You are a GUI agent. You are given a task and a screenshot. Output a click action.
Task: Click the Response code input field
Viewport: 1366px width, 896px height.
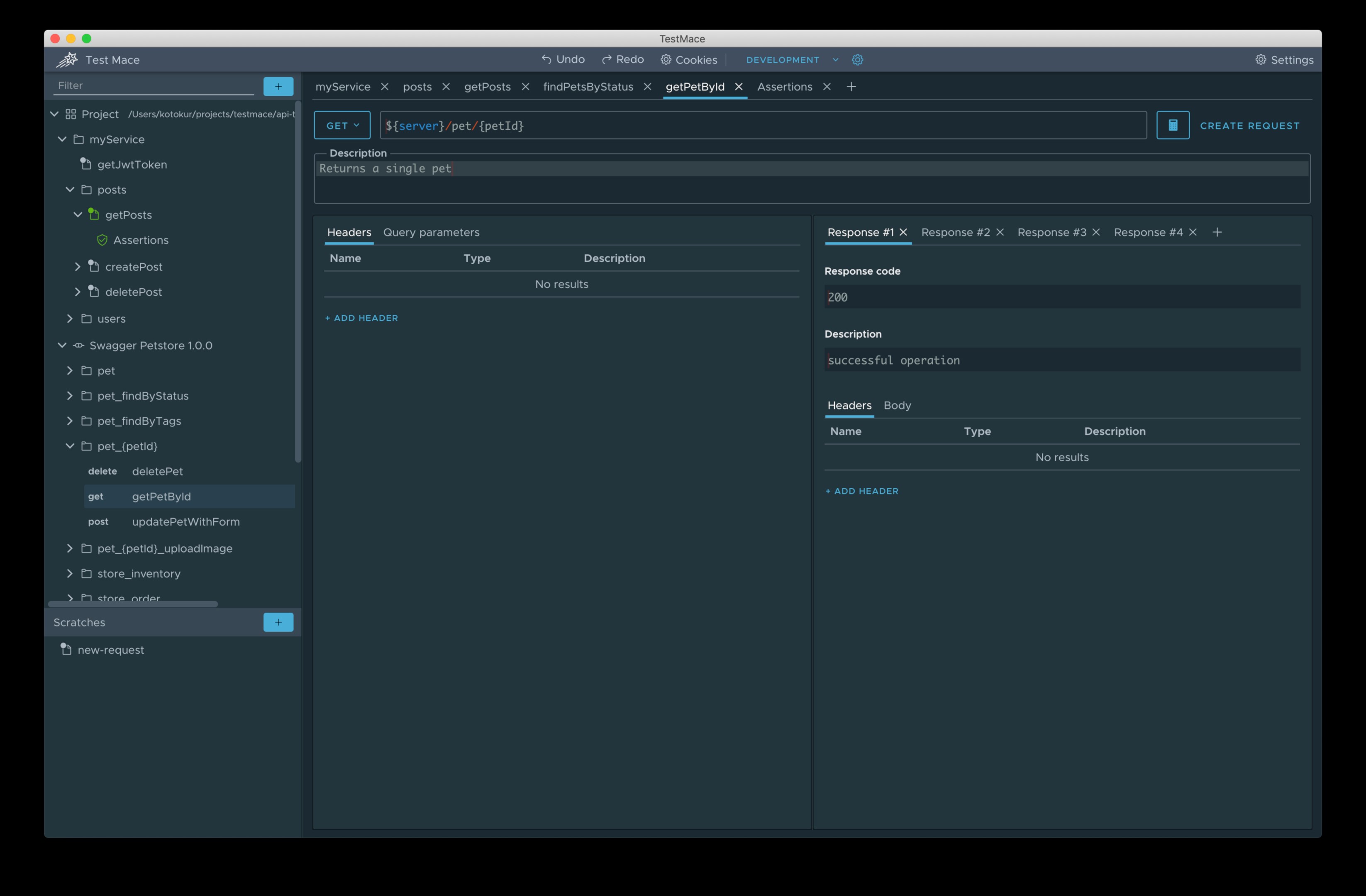pos(1061,297)
